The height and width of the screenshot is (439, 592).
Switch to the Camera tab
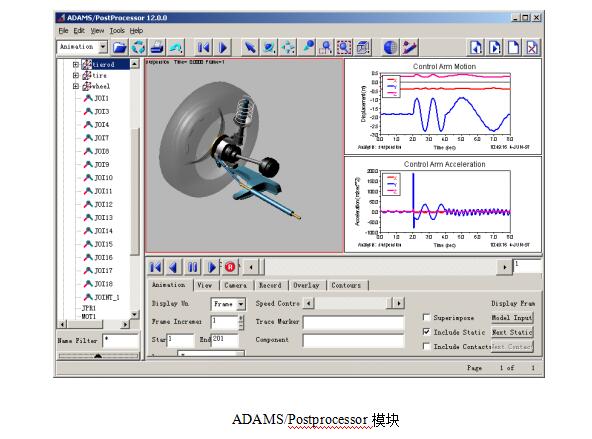tap(236, 285)
